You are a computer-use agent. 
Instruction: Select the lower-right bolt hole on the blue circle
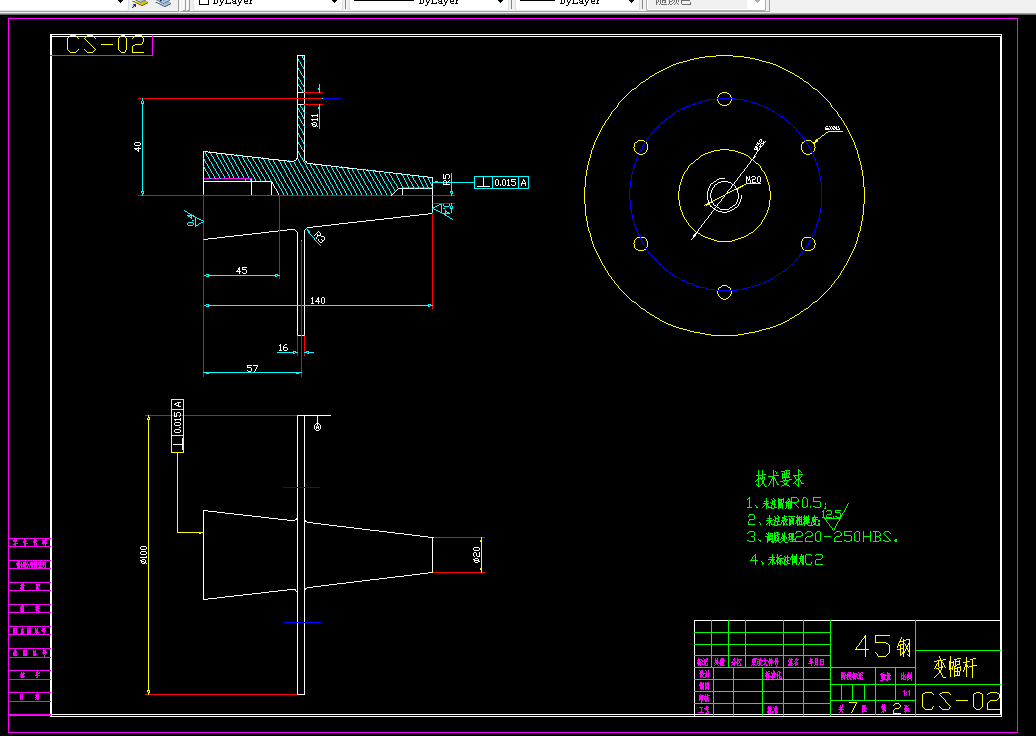click(808, 244)
